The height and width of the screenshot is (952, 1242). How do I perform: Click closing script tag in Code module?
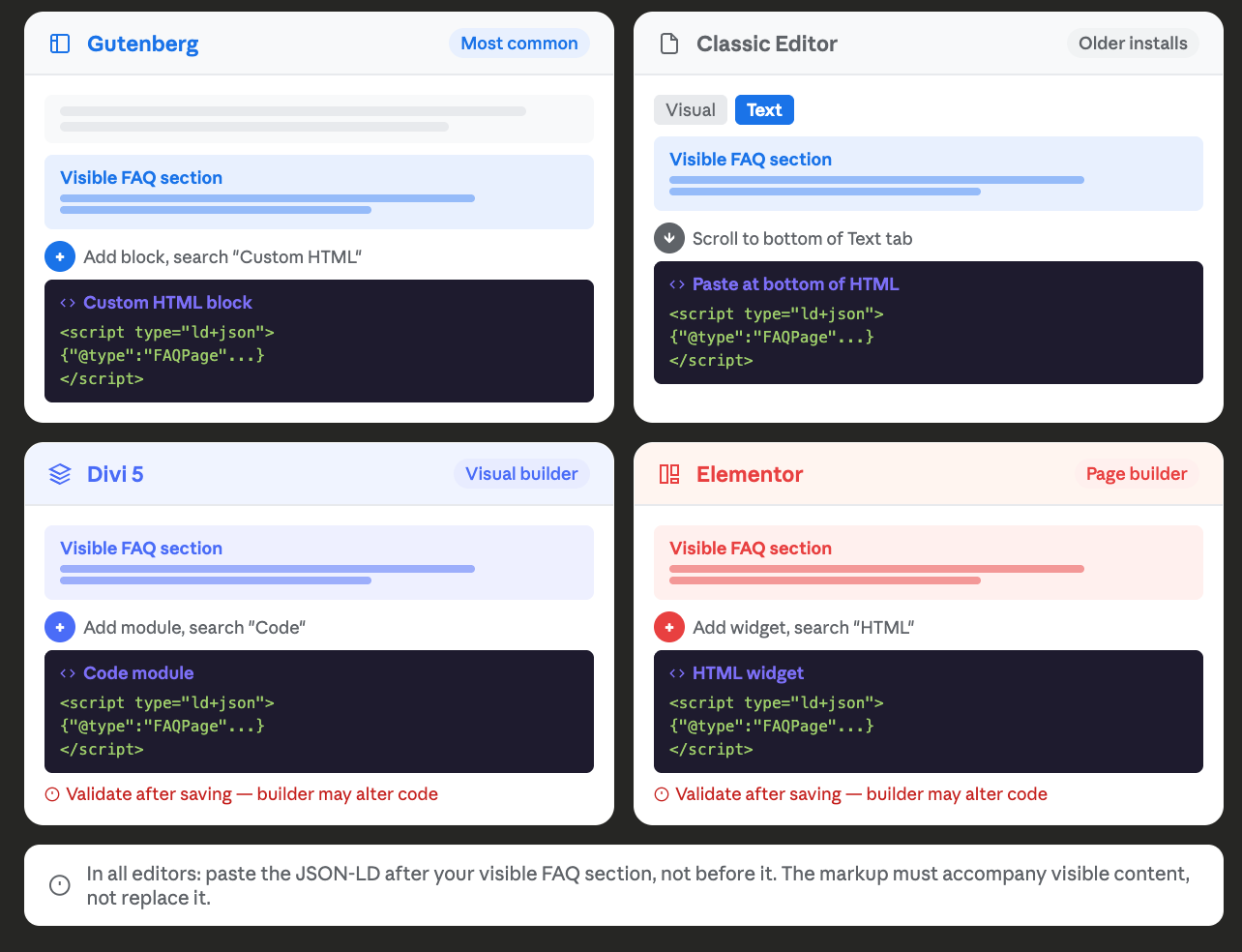tap(102, 750)
